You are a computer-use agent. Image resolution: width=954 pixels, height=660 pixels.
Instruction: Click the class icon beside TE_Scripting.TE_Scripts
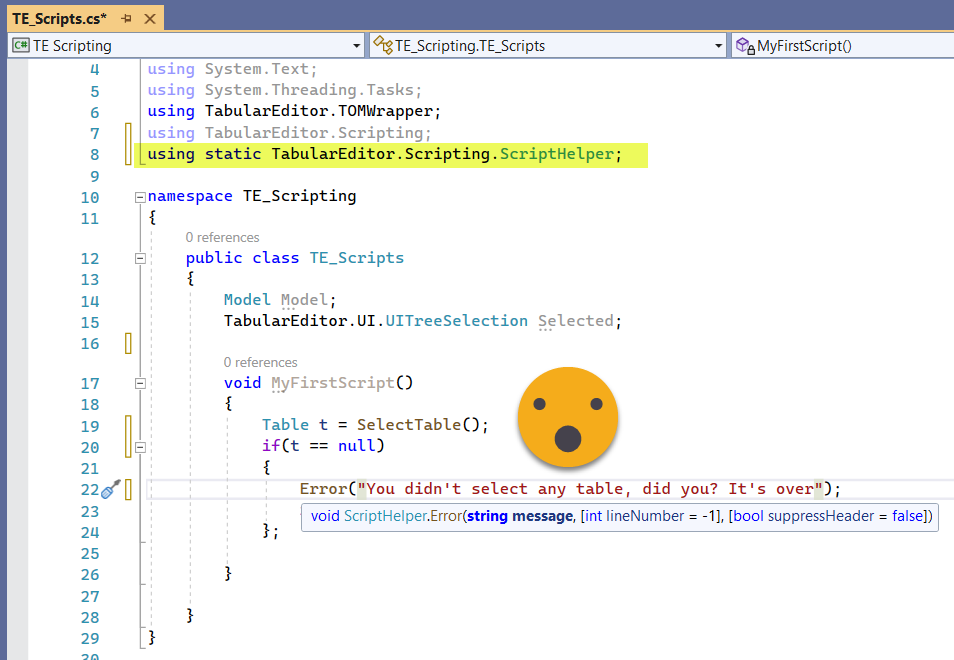(x=382, y=45)
